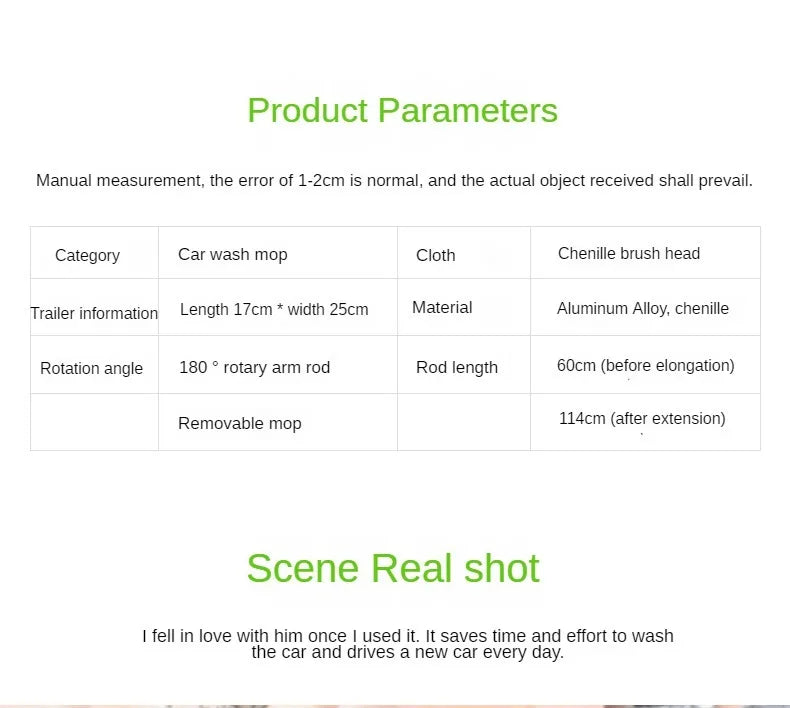
Task: Click the Removable mop cell
Action: tap(239, 423)
